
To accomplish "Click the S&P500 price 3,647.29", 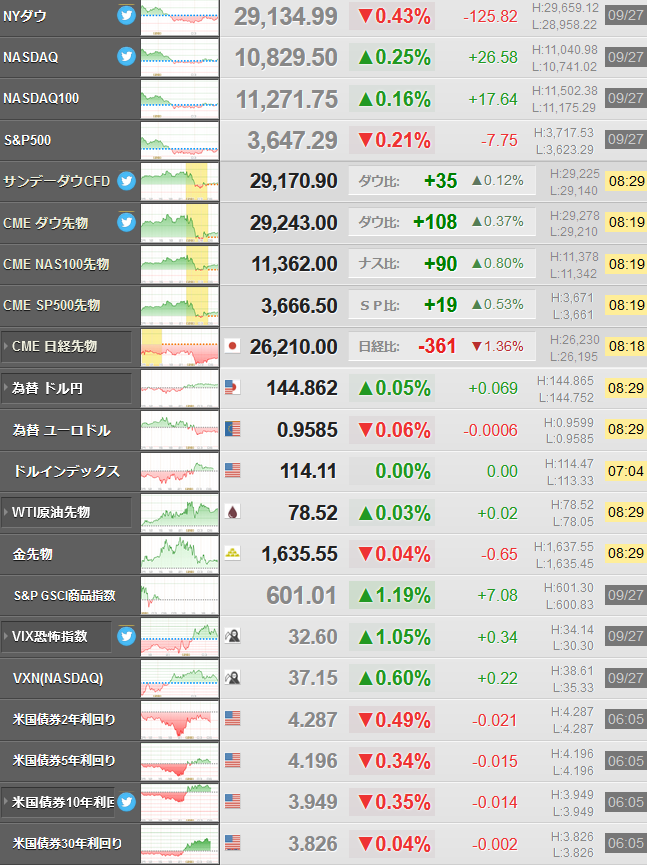I will [292, 140].
